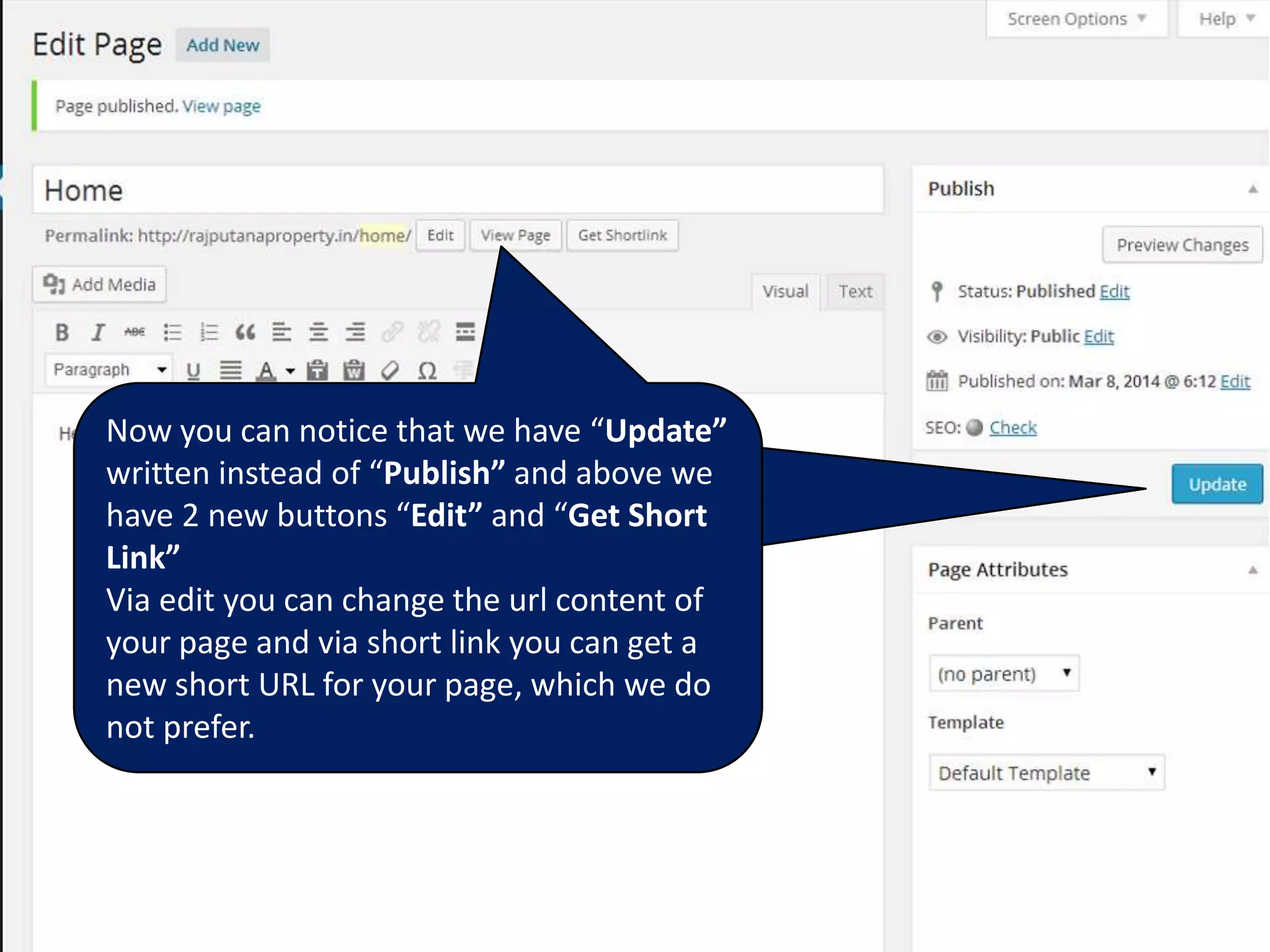The width and height of the screenshot is (1270, 952).
Task: Toggle underline formatting
Action: tap(193, 371)
